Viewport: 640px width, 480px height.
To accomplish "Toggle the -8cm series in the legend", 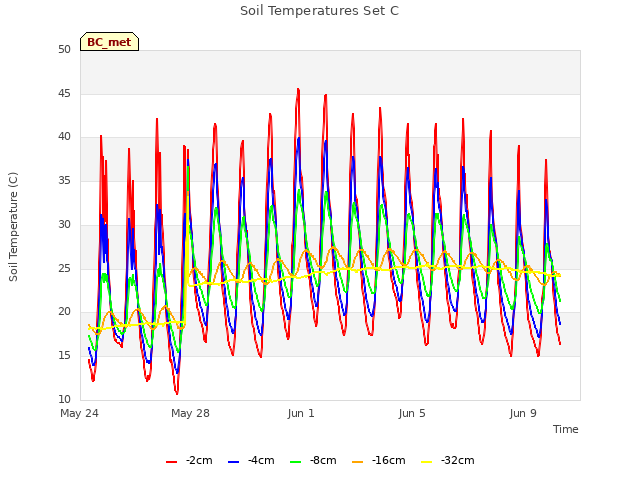I will [x=313, y=460].
